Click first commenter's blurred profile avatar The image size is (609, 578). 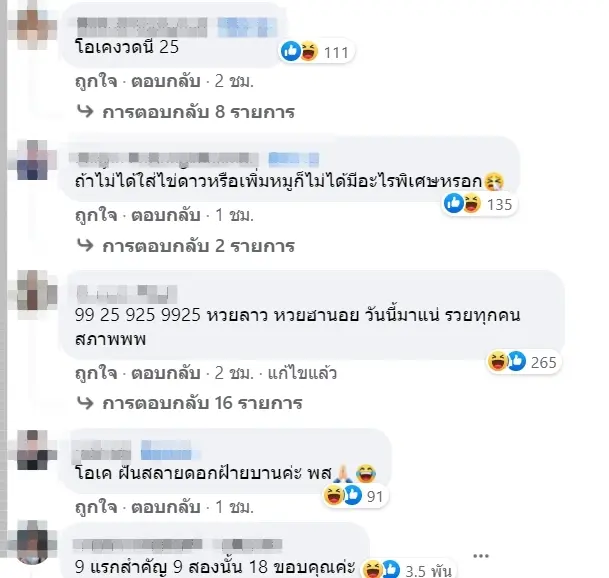33,26
